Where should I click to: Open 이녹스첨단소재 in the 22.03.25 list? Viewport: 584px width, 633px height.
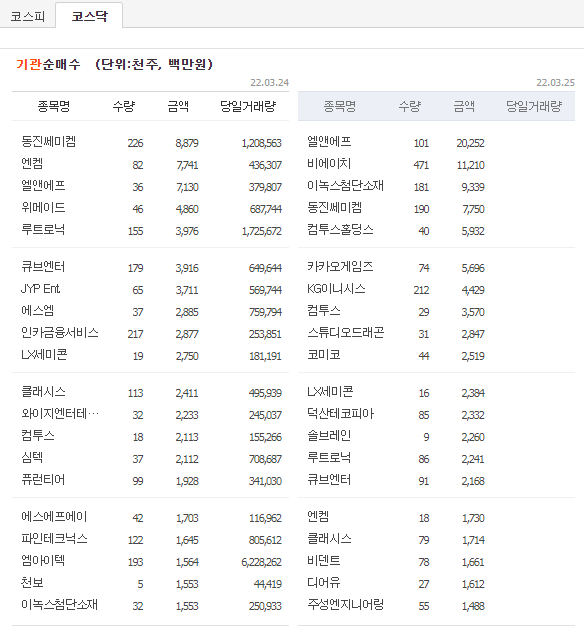(x=345, y=186)
